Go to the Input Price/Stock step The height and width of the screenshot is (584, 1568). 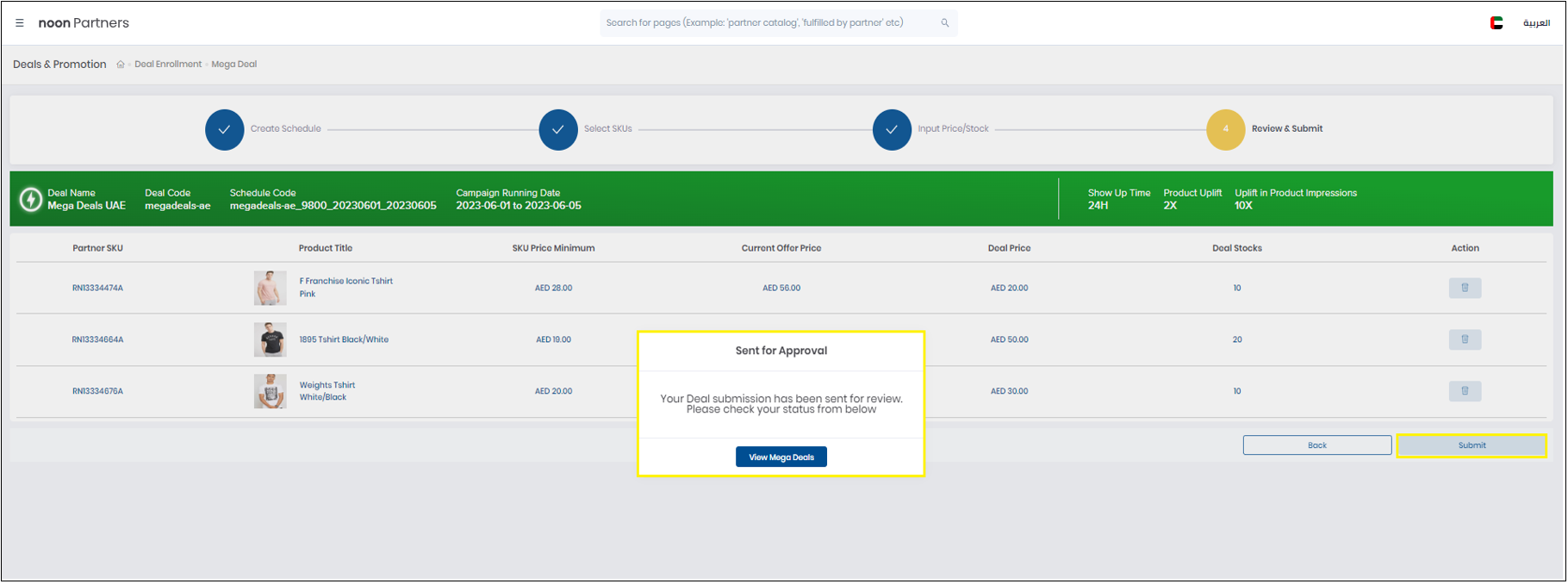[x=892, y=130]
